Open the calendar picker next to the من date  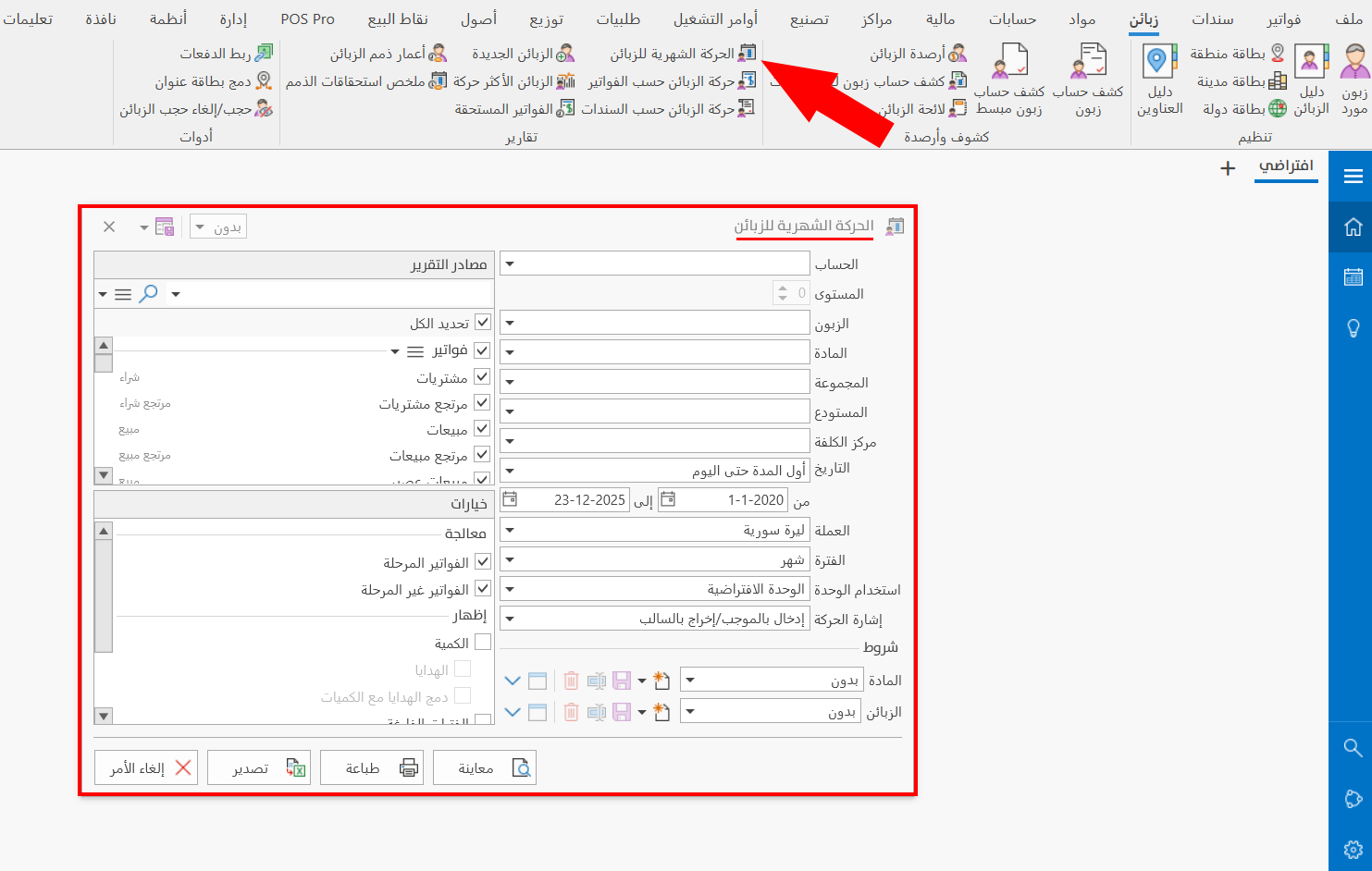tap(668, 499)
